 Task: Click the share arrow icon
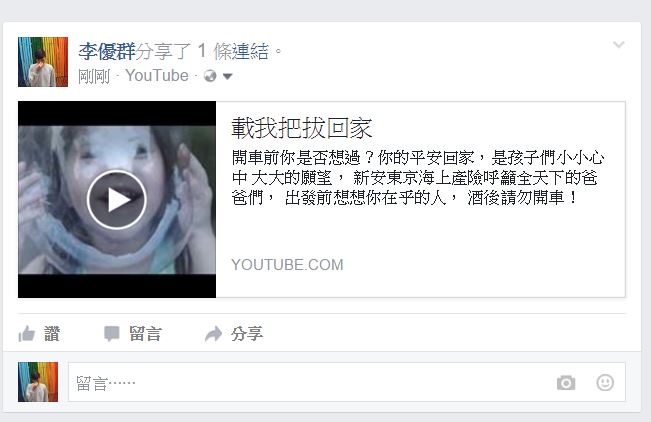click(214, 334)
